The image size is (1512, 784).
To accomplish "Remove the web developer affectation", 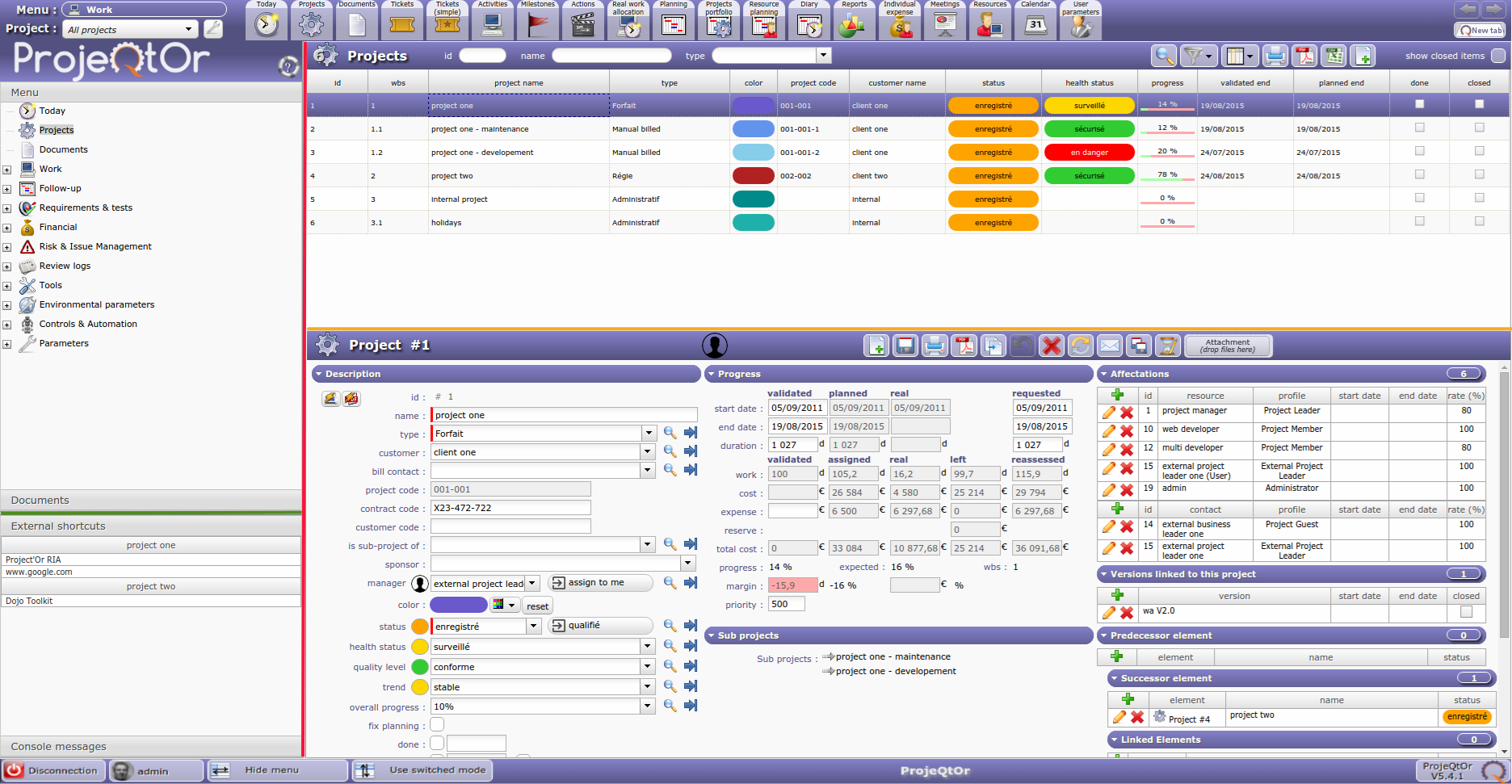I will pyautogui.click(x=1127, y=430).
